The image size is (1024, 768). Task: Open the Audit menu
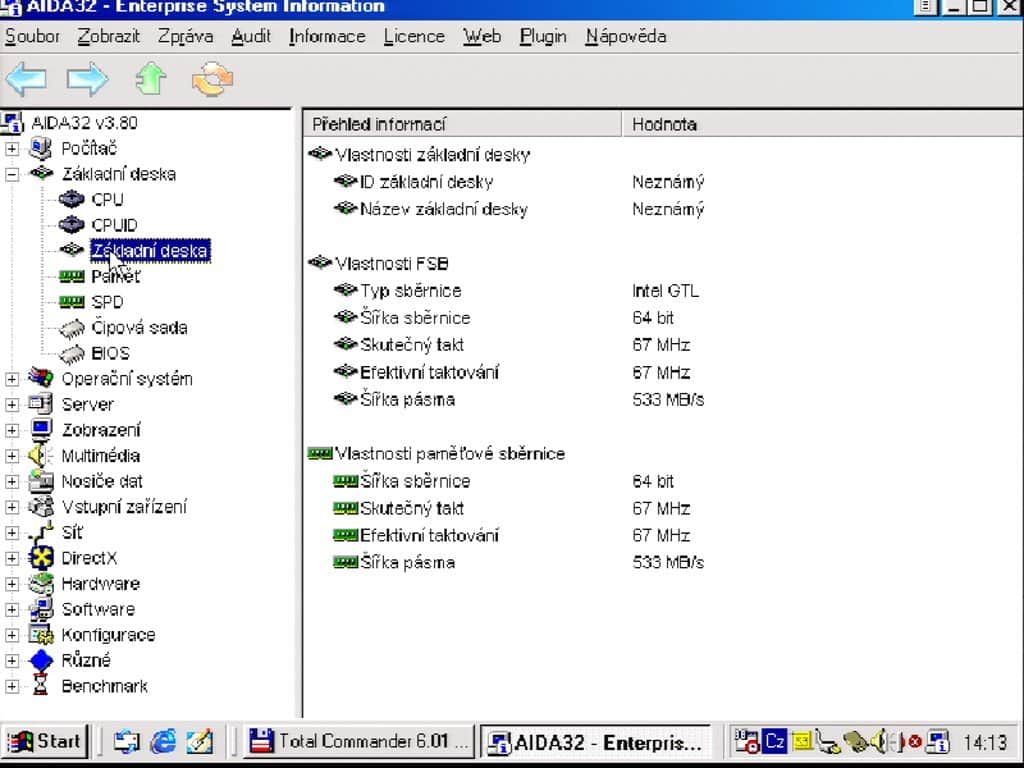tap(251, 36)
